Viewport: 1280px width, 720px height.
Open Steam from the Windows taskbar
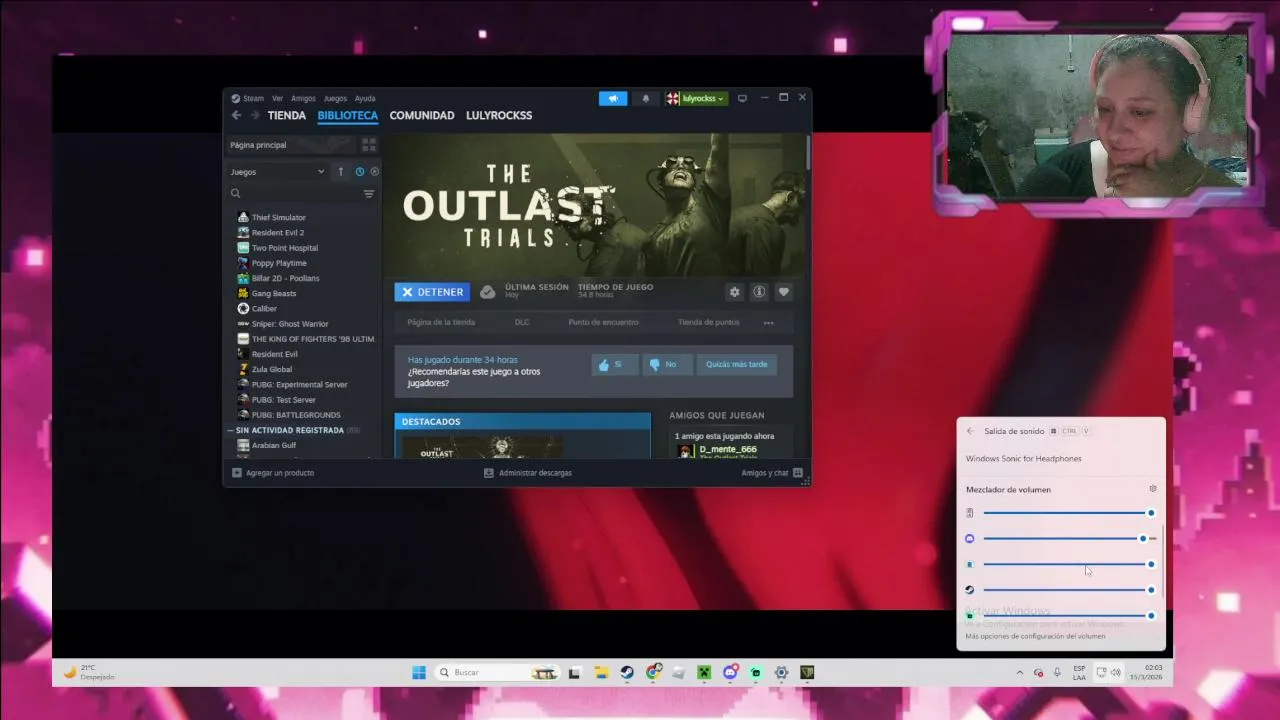(626, 673)
